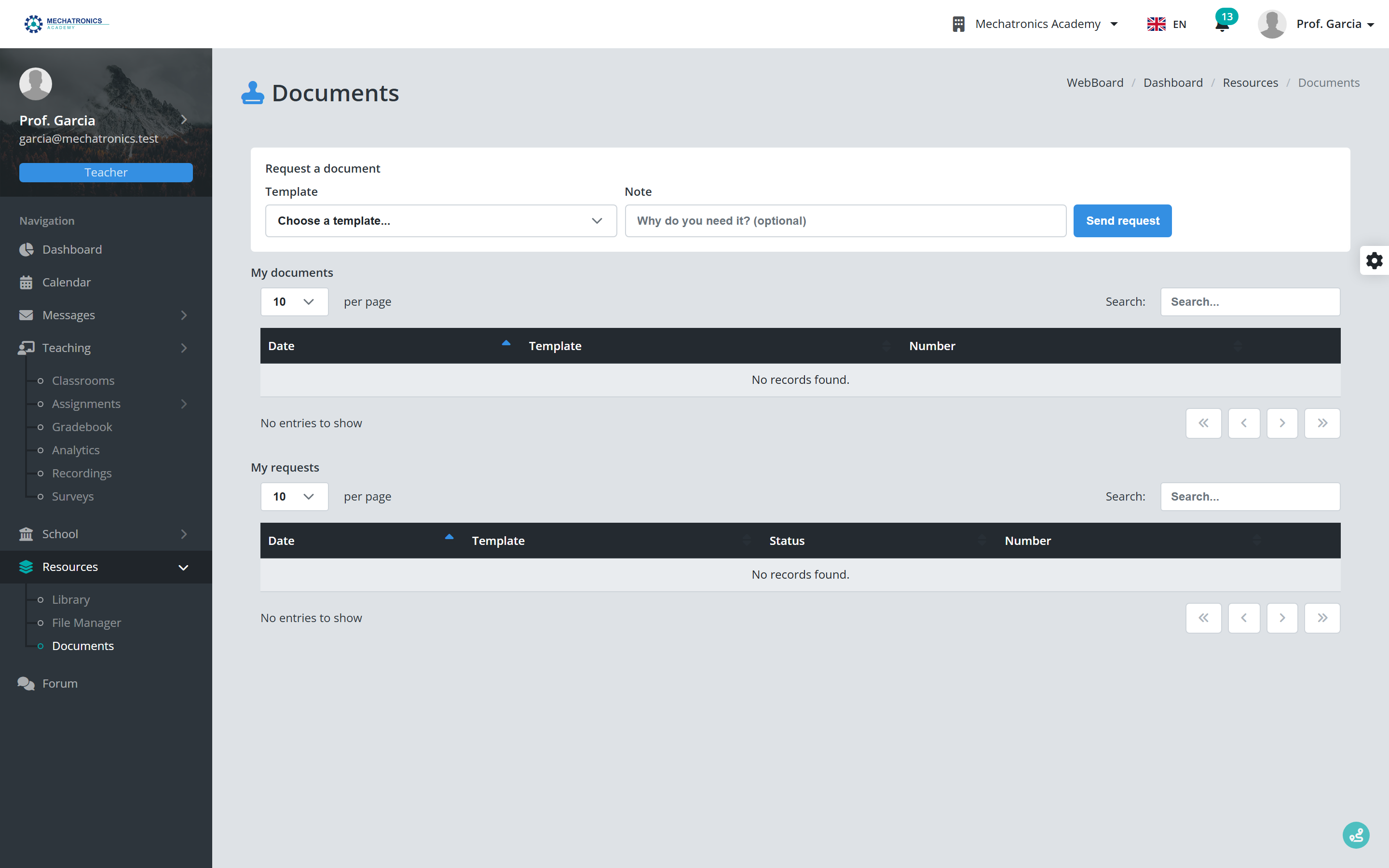Image resolution: width=1389 pixels, height=868 pixels.
Task: Click the Mechatronics Academy logo
Action: [66, 24]
